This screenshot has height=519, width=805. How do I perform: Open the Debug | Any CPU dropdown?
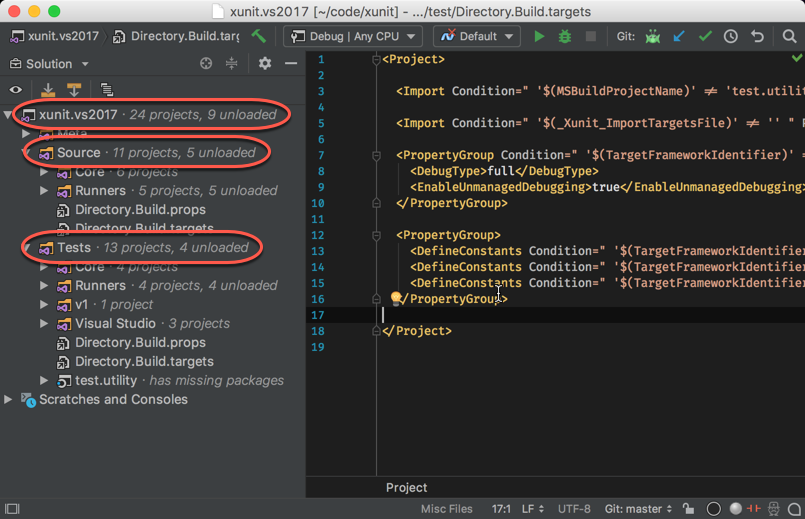(x=353, y=36)
